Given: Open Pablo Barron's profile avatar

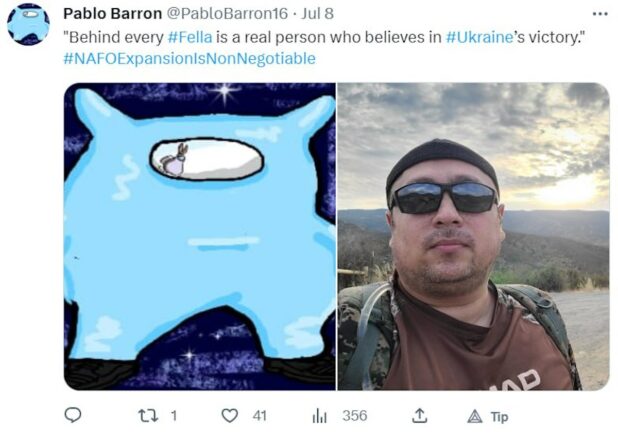Looking at the screenshot, I should pos(28,24).
